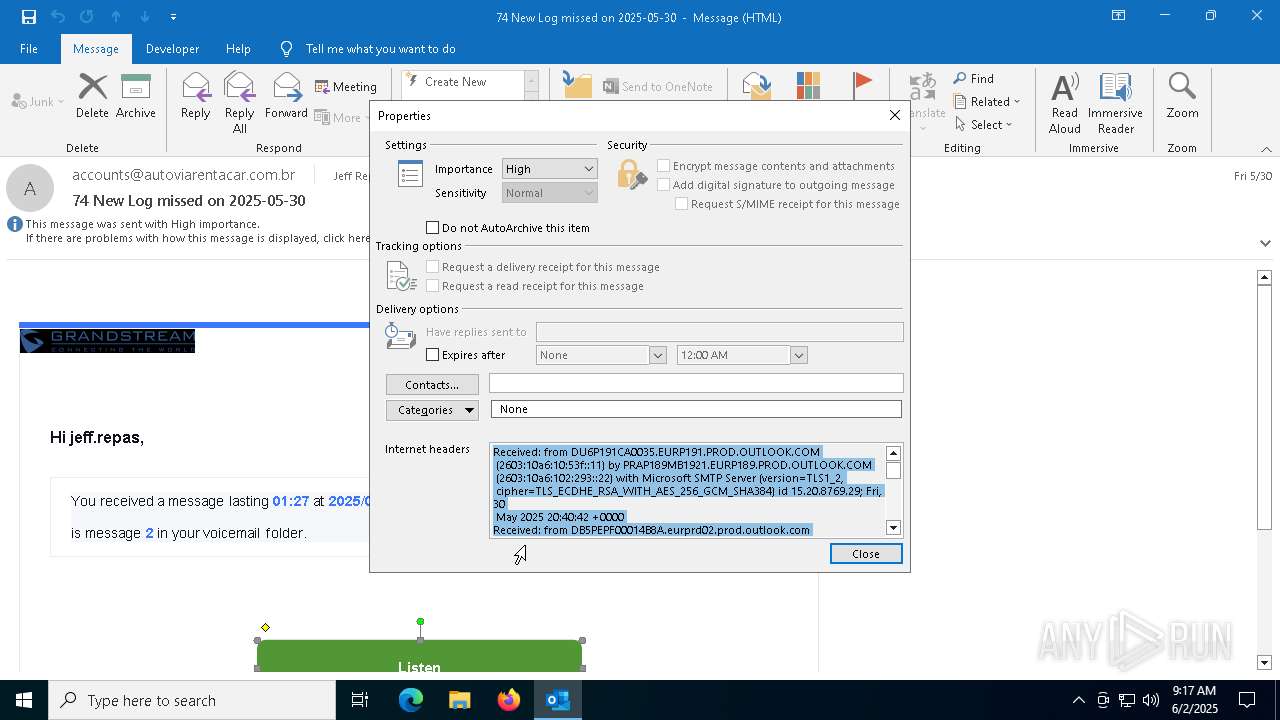Open the Related dropdown
1280x720 pixels.
click(987, 102)
